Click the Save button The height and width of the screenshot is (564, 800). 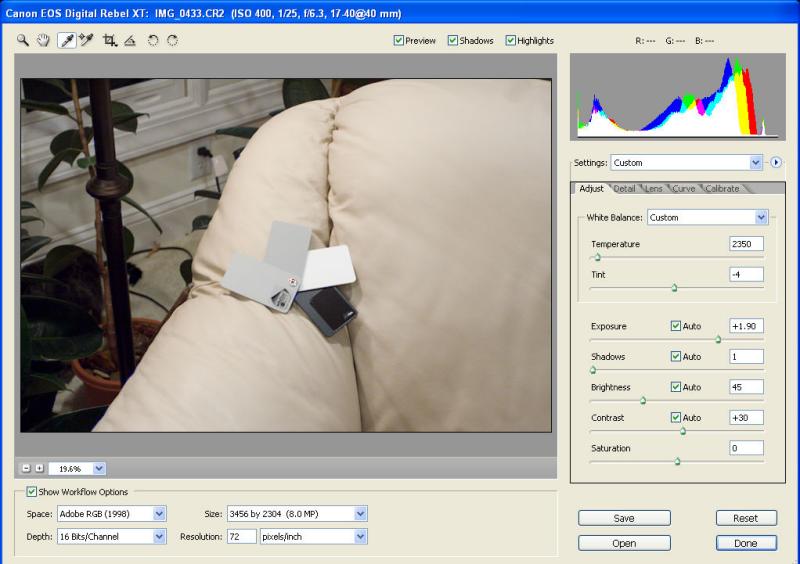tap(624, 518)
